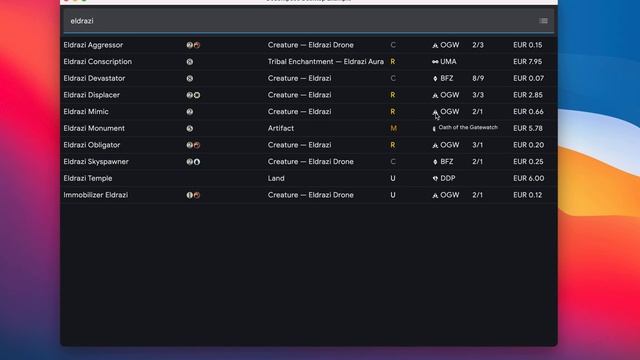The width and height of the screenshot is (640, 360).
Task: Click price EUR 0.66
Action: tap(528, 112)
